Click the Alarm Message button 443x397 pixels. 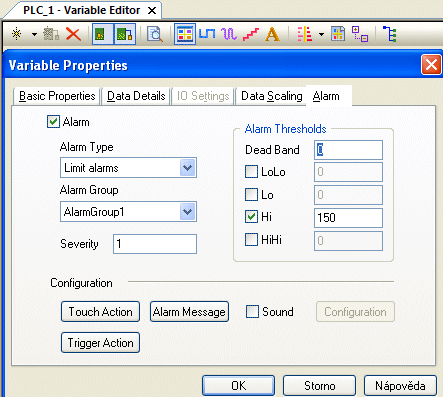pyautogui.click(x=189, y=312)
